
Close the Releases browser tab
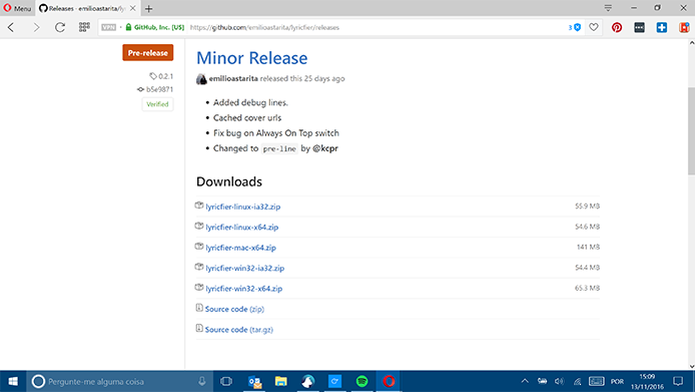133,8
